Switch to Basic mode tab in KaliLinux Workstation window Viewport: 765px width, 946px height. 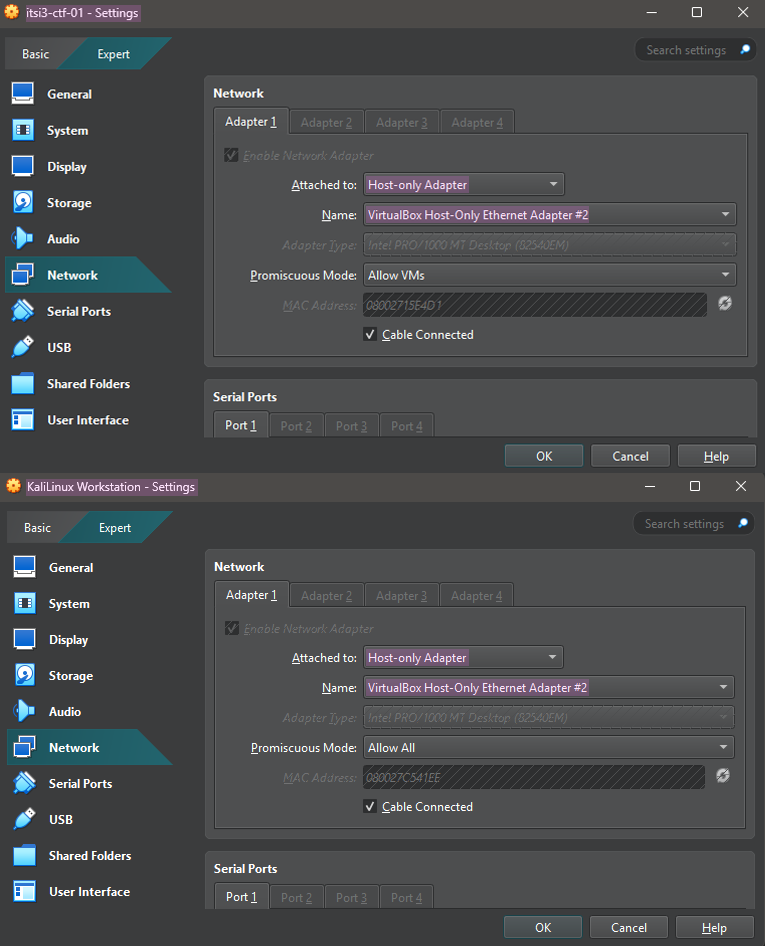tap(37, 527)
